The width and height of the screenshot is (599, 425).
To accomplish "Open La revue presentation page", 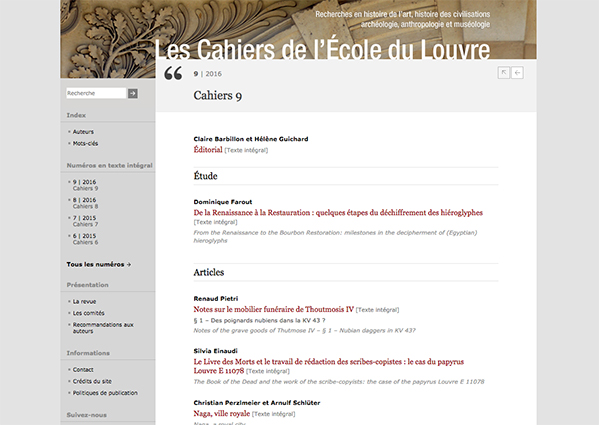I will coord(84,302).
